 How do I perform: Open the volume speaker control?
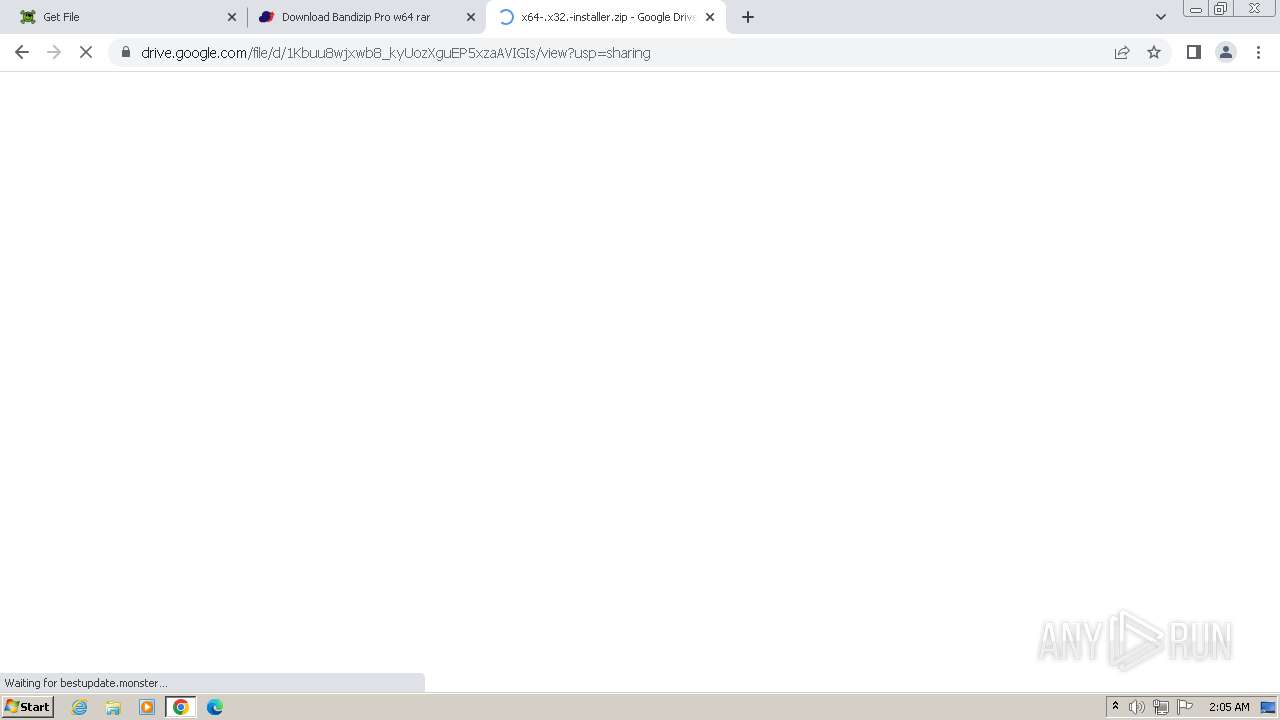(1137, 707)
